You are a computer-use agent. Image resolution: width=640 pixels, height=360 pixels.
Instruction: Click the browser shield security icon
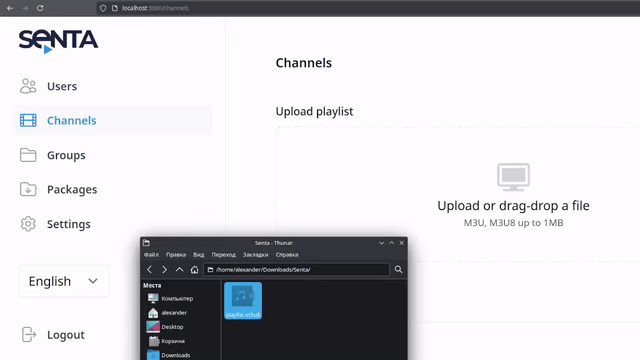coord(103,8)
